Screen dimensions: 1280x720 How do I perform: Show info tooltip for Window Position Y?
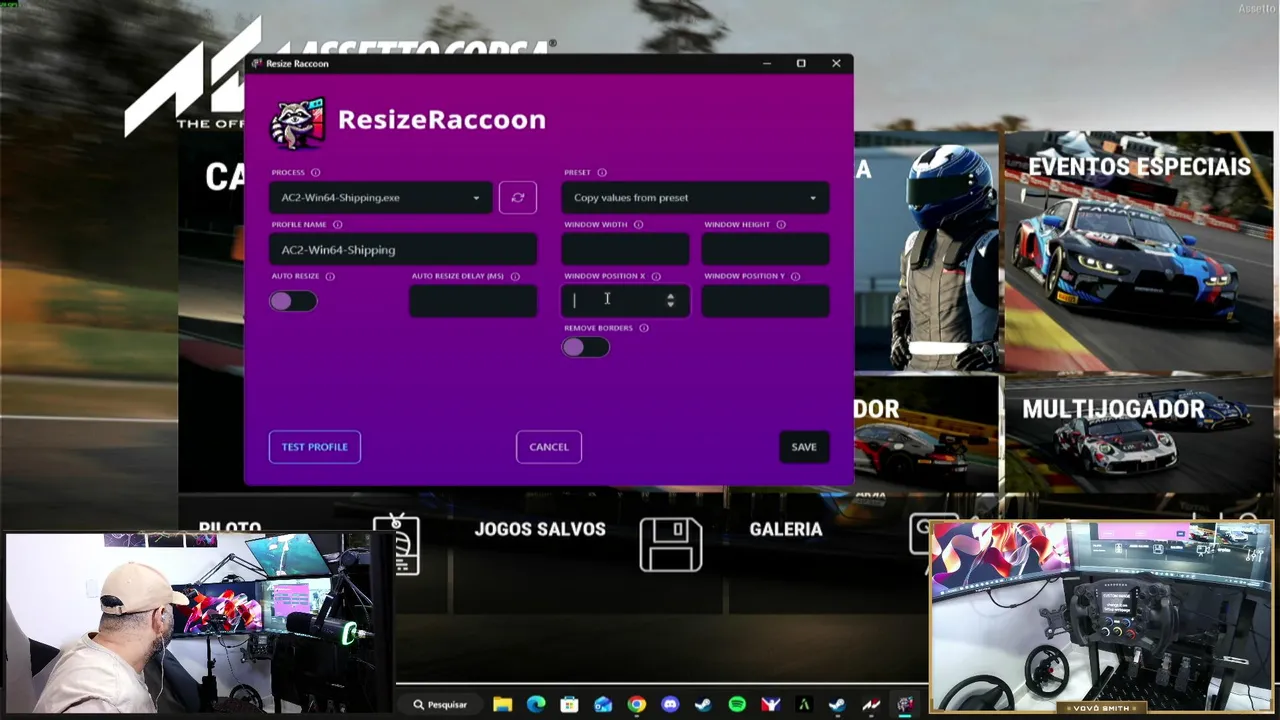point(795,277)
